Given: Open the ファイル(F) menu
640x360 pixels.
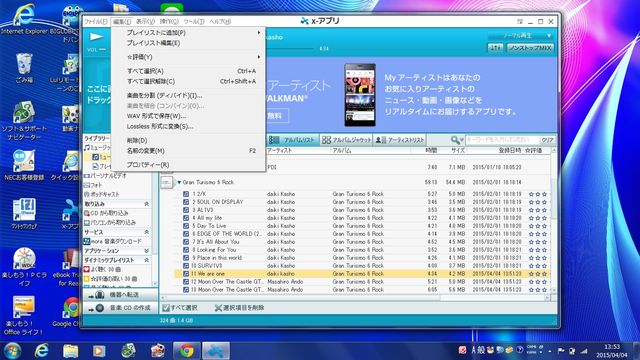Looking at the screenshot, I should [96, 22].
